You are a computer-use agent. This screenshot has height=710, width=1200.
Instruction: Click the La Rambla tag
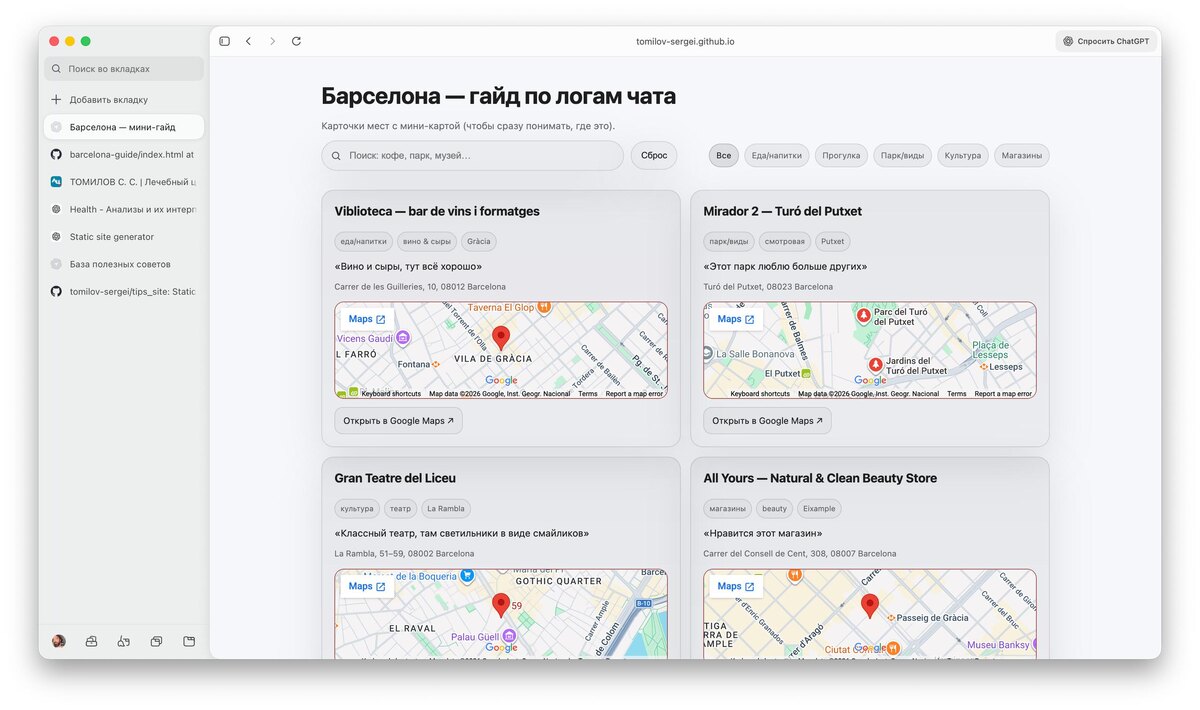click(x=446, y=508)
